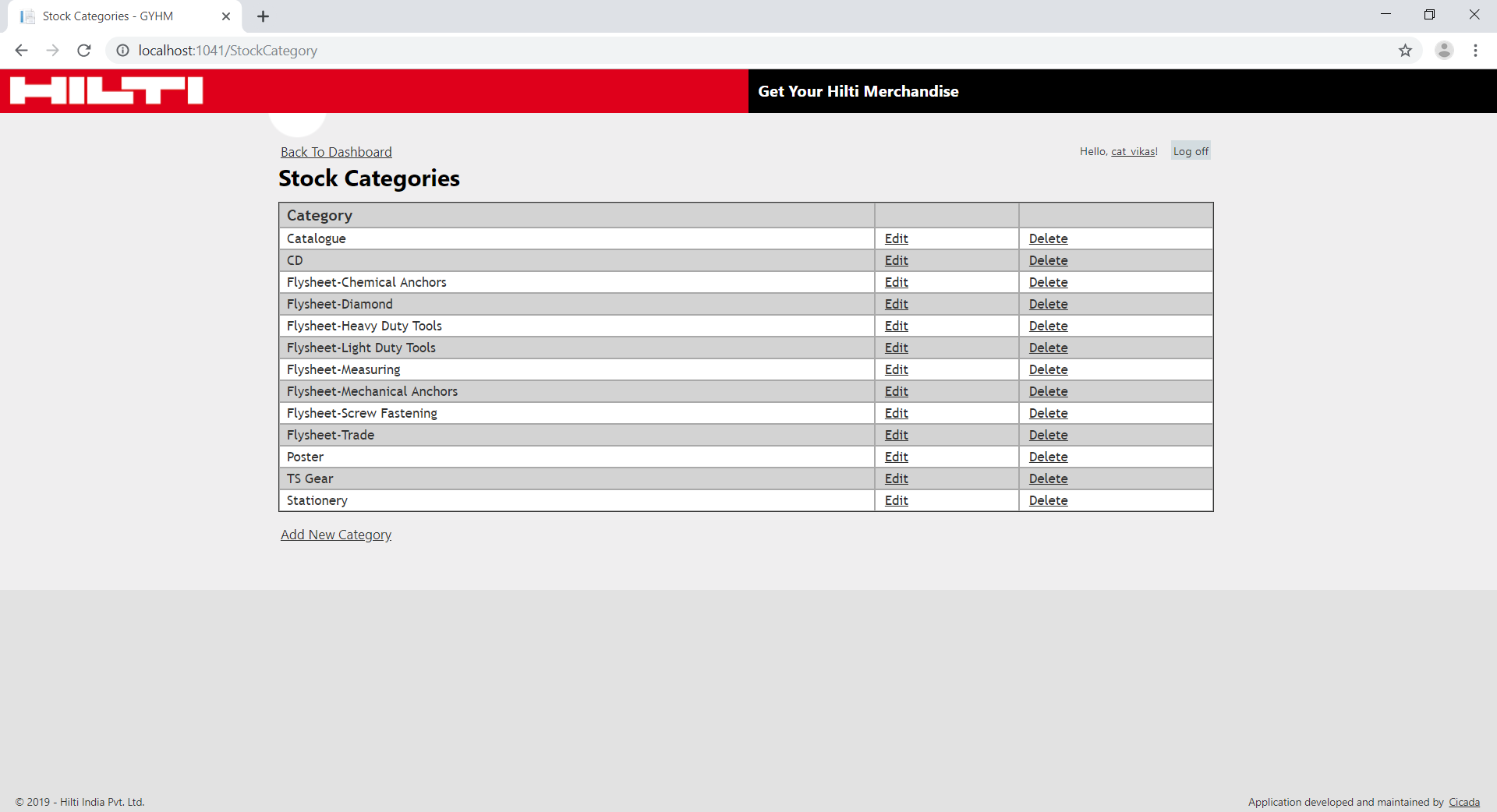Click the browser forward arrow
The image size is (1497, 812).
(x=52, y=51)
